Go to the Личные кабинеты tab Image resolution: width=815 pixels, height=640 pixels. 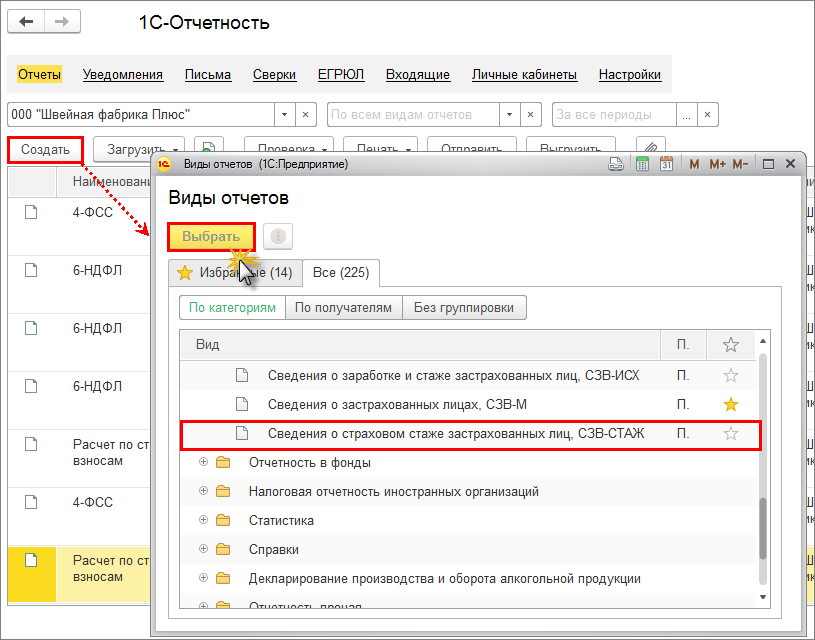click(524, 75)
